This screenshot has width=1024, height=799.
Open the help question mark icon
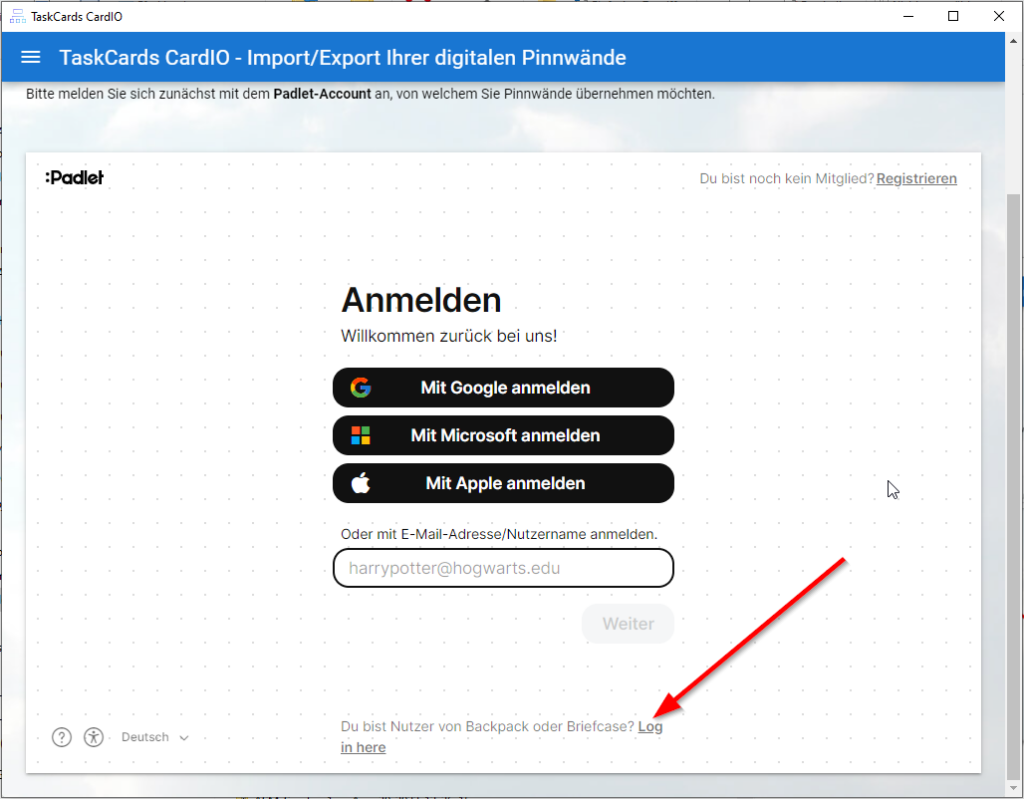pos(61,737)
